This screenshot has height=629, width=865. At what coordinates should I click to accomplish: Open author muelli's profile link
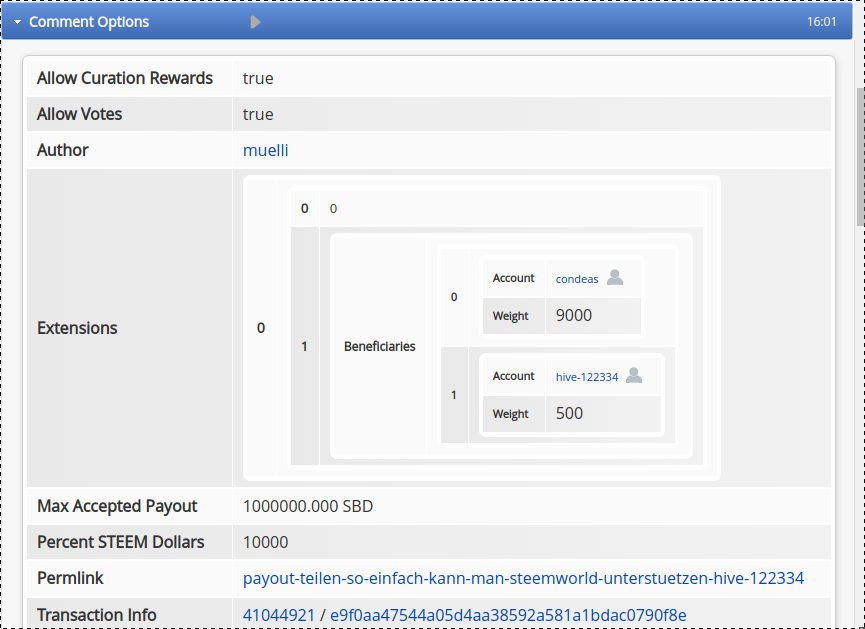click(x=265, y=150)
